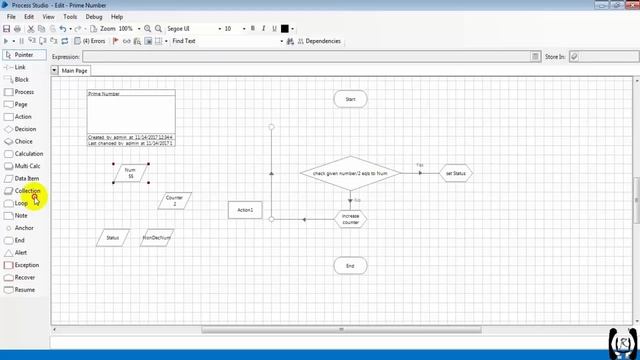Open the Find Text dropdown arrow

281,41
